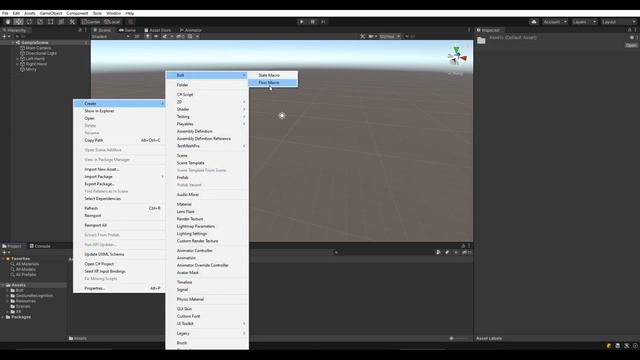Toggle Pivot/Center handle position
This screenshot has height=360, width=640.
(x=91, y=22)
